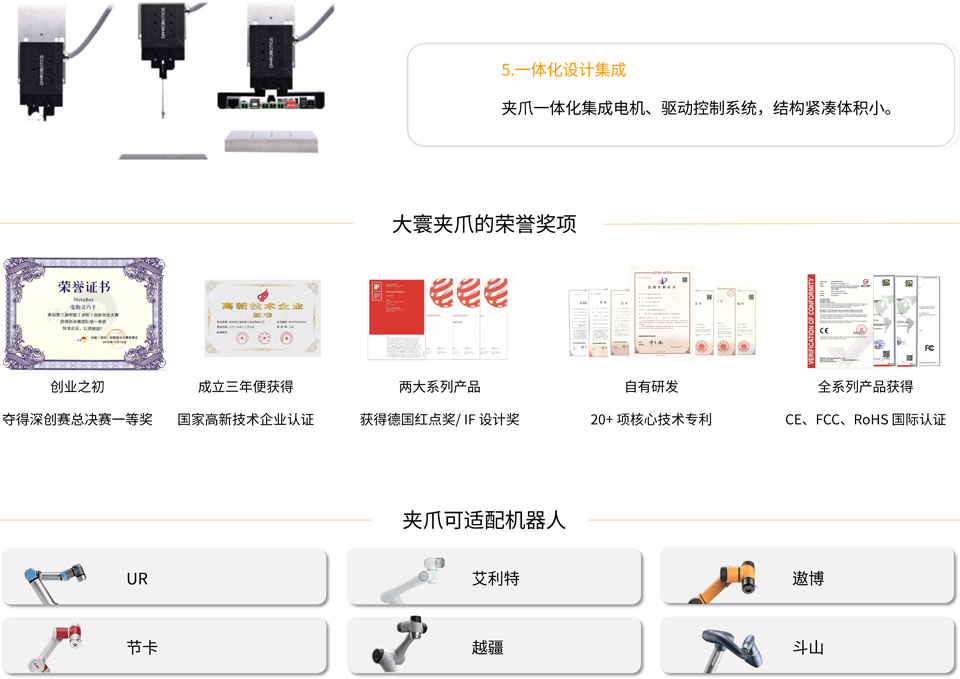
Task: Select the UR robot card label
Action: point(137,579)
